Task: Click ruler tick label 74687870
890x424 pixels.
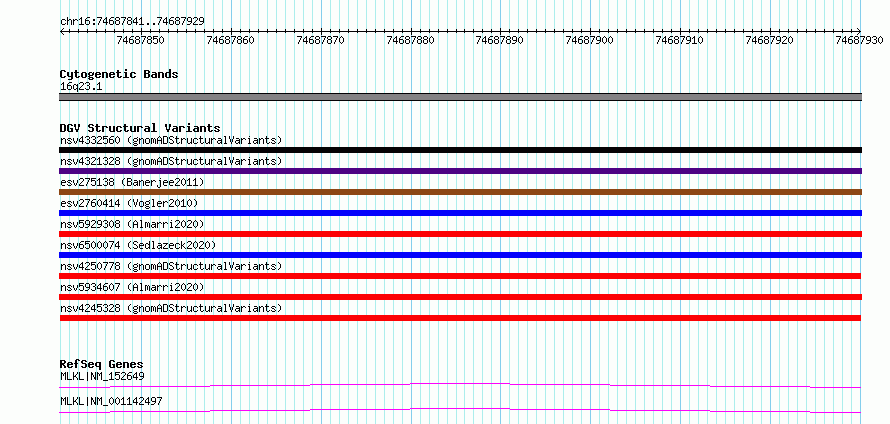Action: tap(320, 40)
